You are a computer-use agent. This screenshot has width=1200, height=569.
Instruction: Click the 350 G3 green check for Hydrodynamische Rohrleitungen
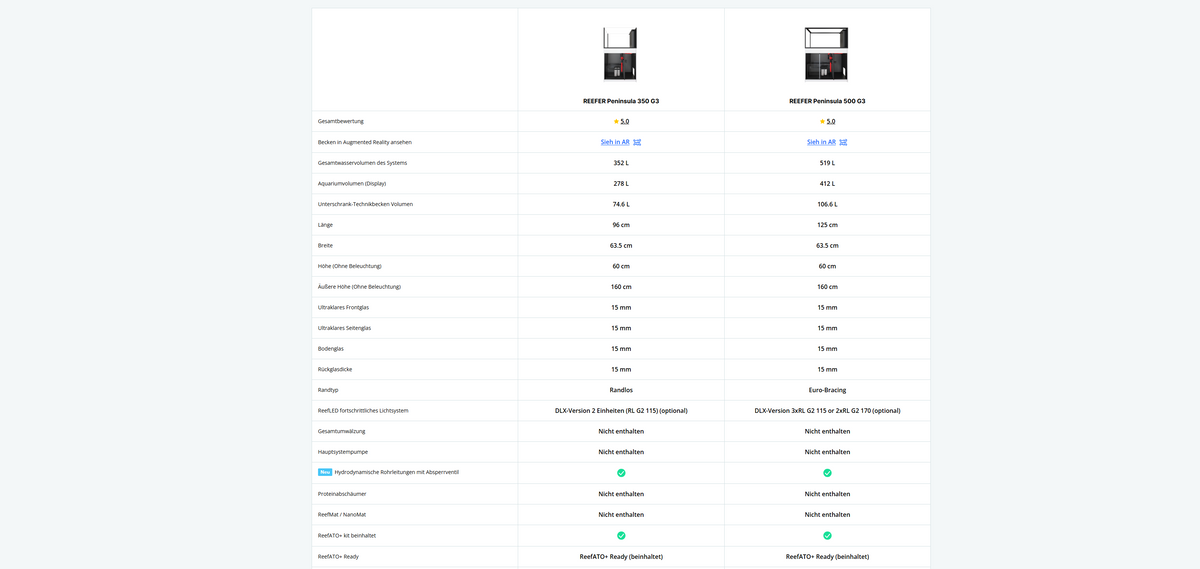(621, 473)
